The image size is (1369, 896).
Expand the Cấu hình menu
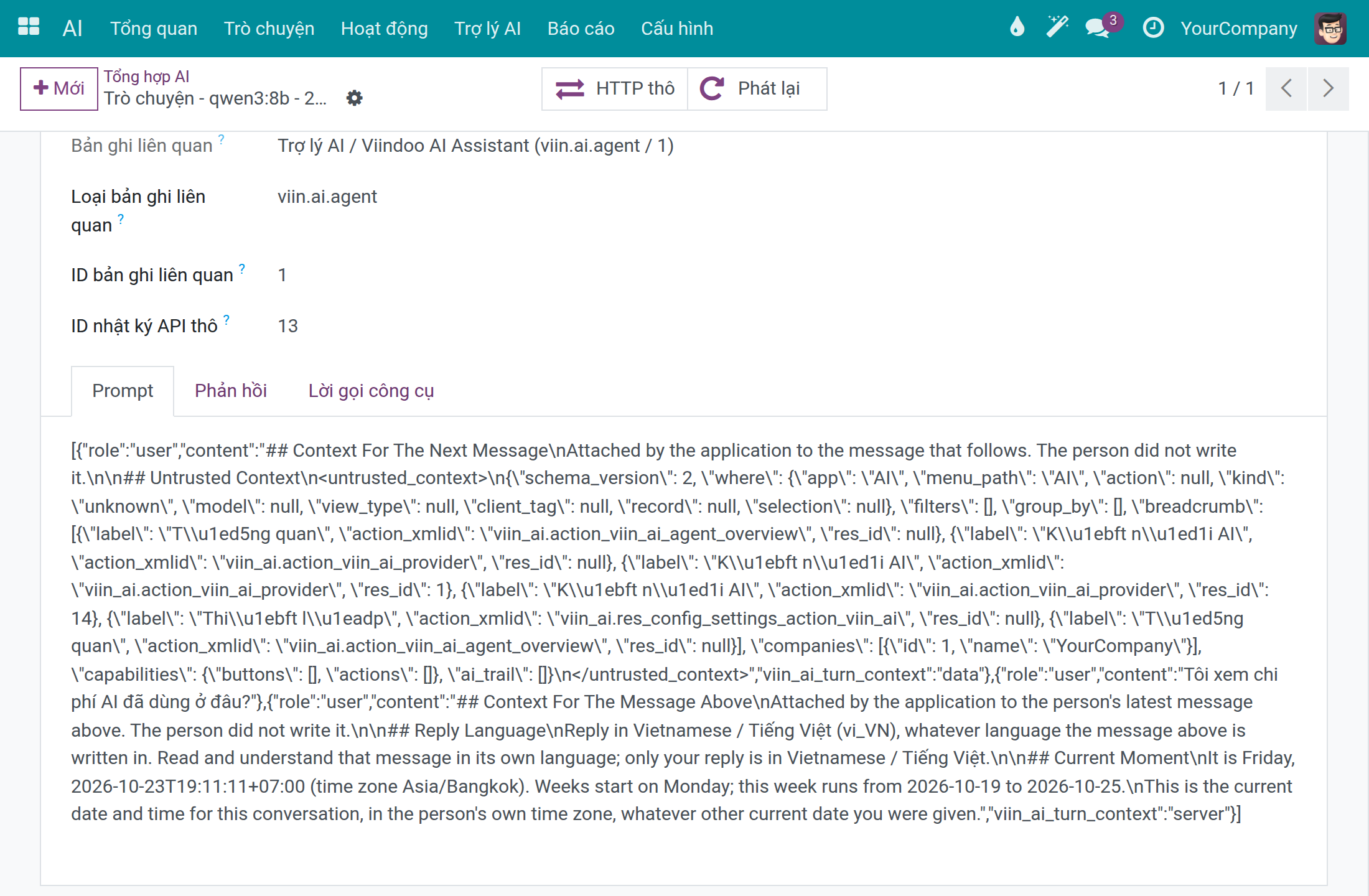(677, 29)
